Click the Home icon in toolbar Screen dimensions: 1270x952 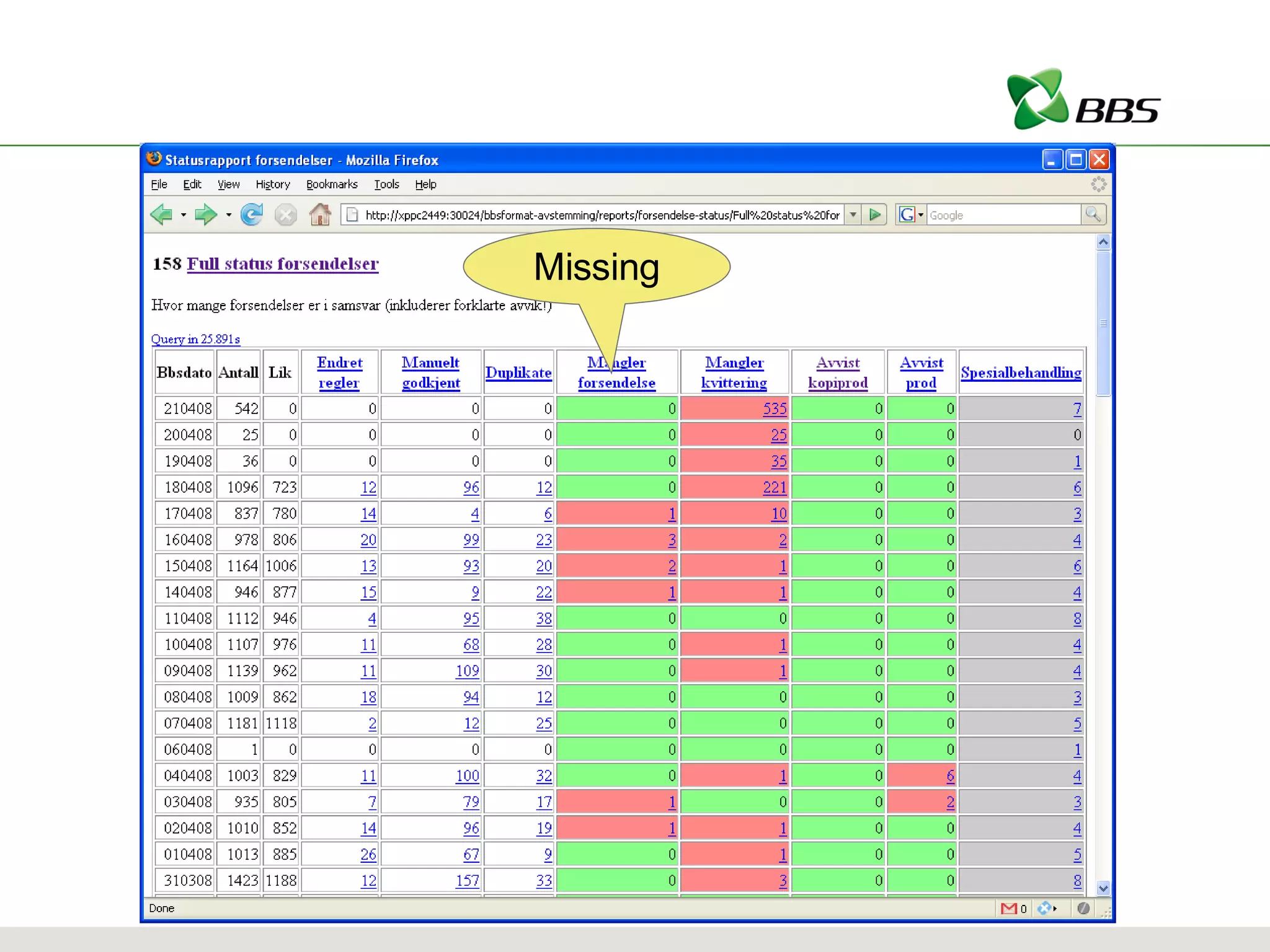click(320, 215)
